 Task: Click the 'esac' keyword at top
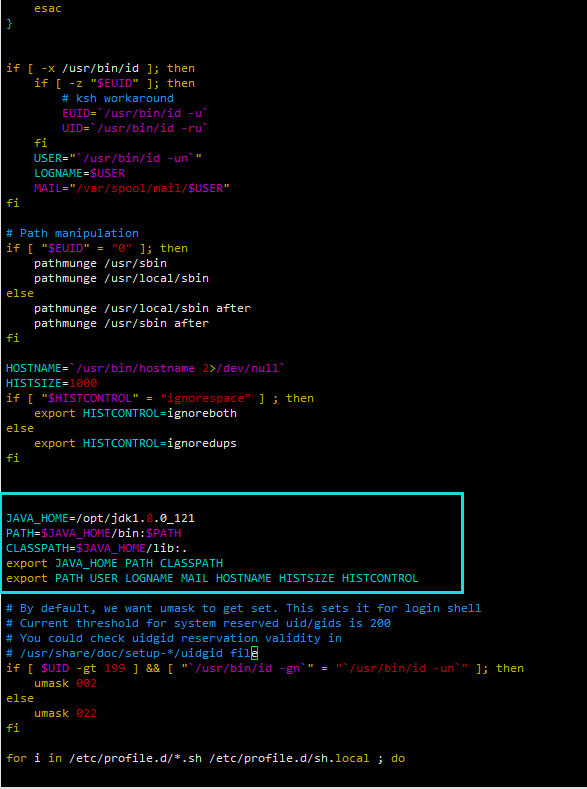click(x=48, y=9)
